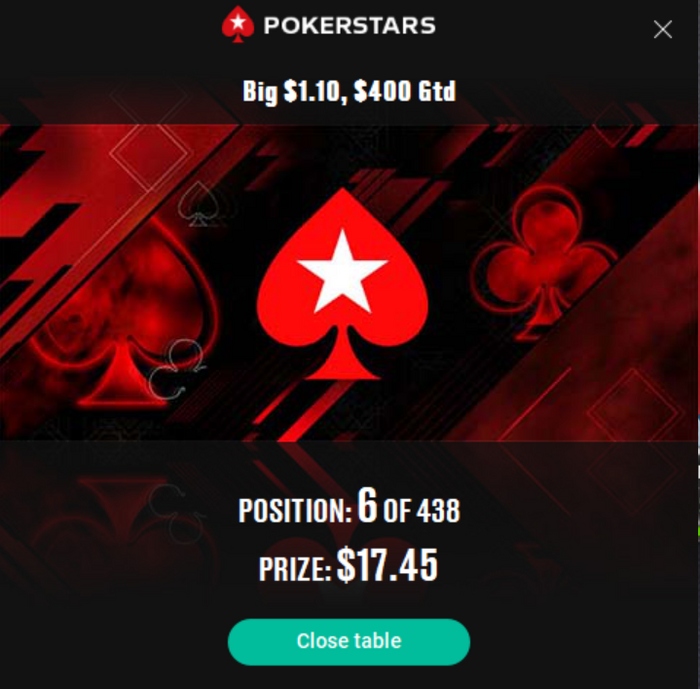Click the stem of the central spade logo

click(342, 355)
